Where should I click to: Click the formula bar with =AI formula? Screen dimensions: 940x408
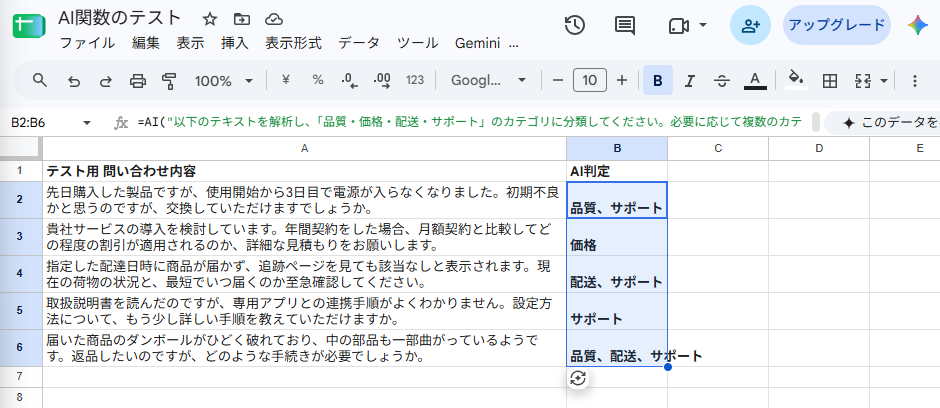470,123
